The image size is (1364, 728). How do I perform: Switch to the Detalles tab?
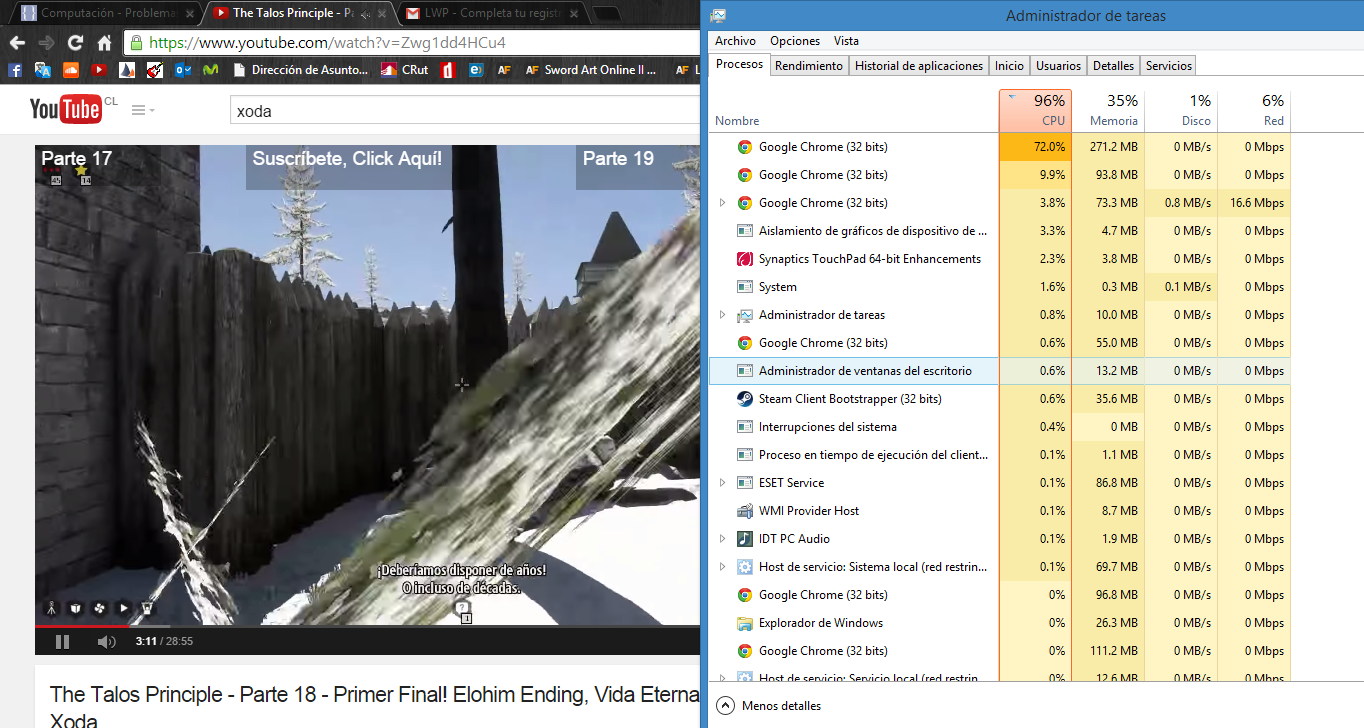(x=1113, y=65)
